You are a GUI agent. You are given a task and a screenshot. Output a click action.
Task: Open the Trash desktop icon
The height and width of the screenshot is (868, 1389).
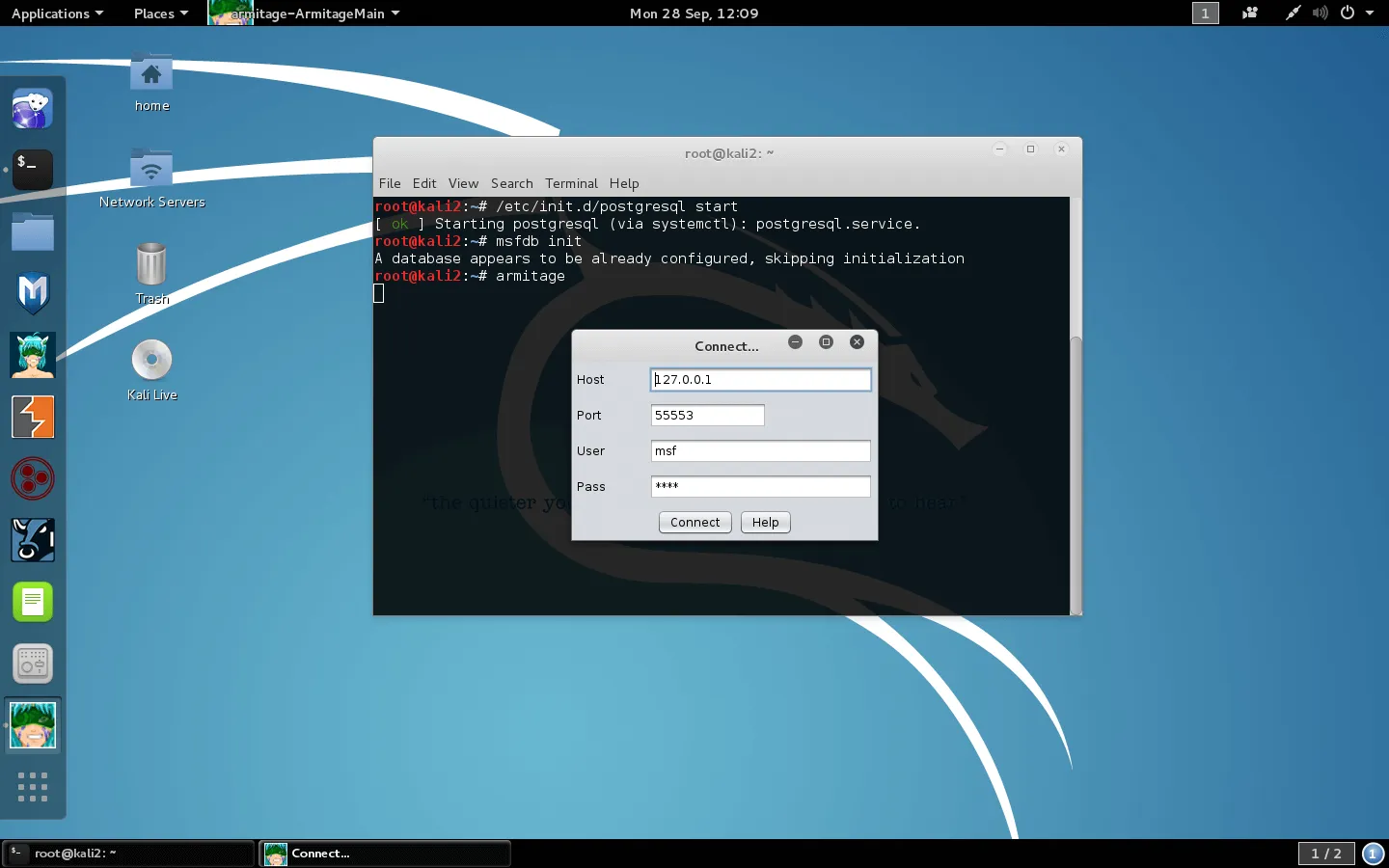(x=151, y=266)
